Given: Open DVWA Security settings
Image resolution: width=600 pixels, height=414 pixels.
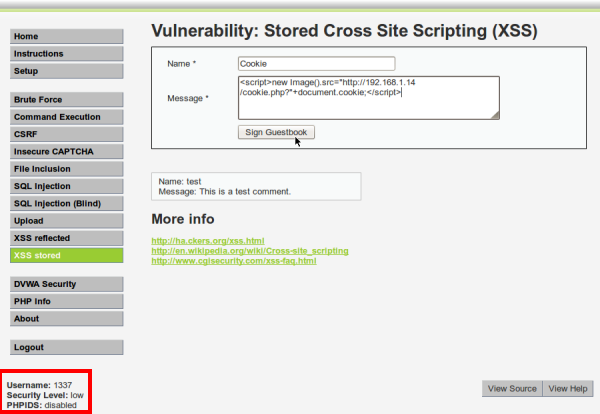Looking at the screenshot, I should tap(67, 284).
